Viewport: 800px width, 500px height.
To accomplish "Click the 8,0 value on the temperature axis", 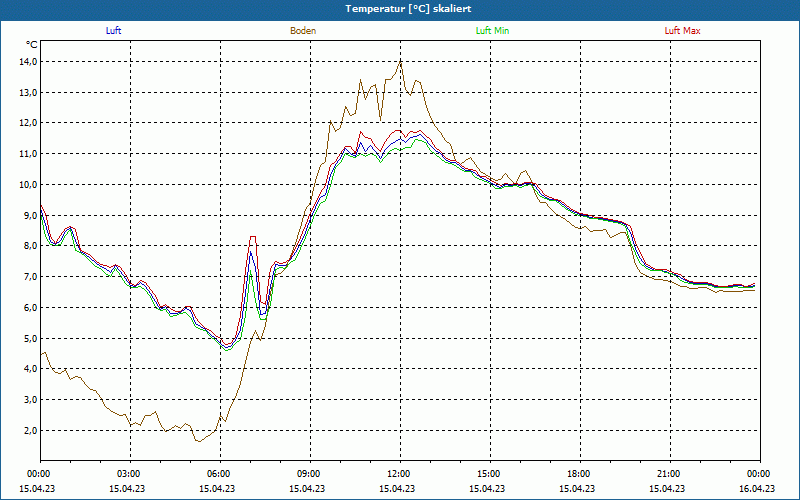I will pyautogui.click(x=31, y=246).
